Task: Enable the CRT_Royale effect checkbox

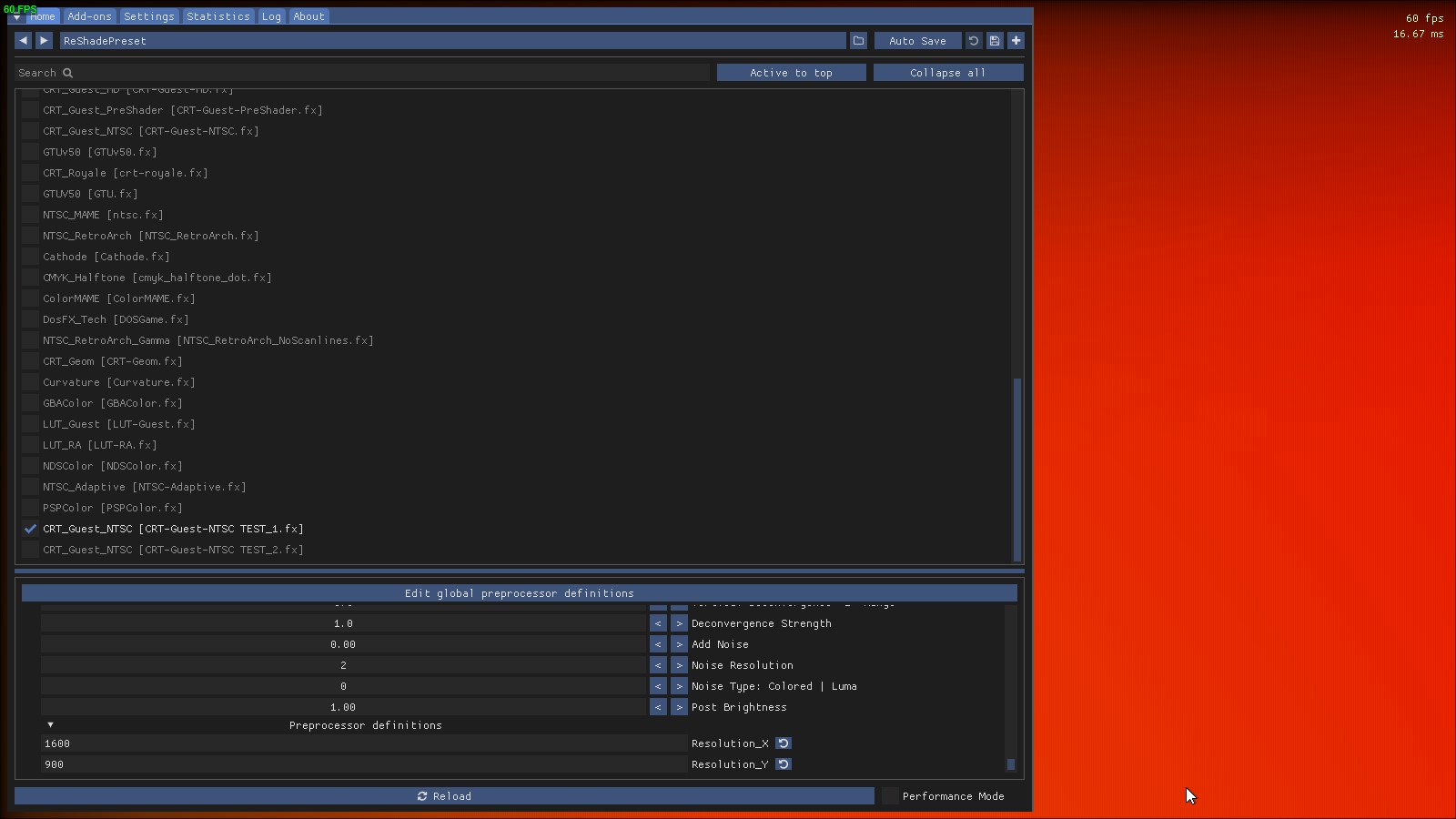Action: (30, 173)
